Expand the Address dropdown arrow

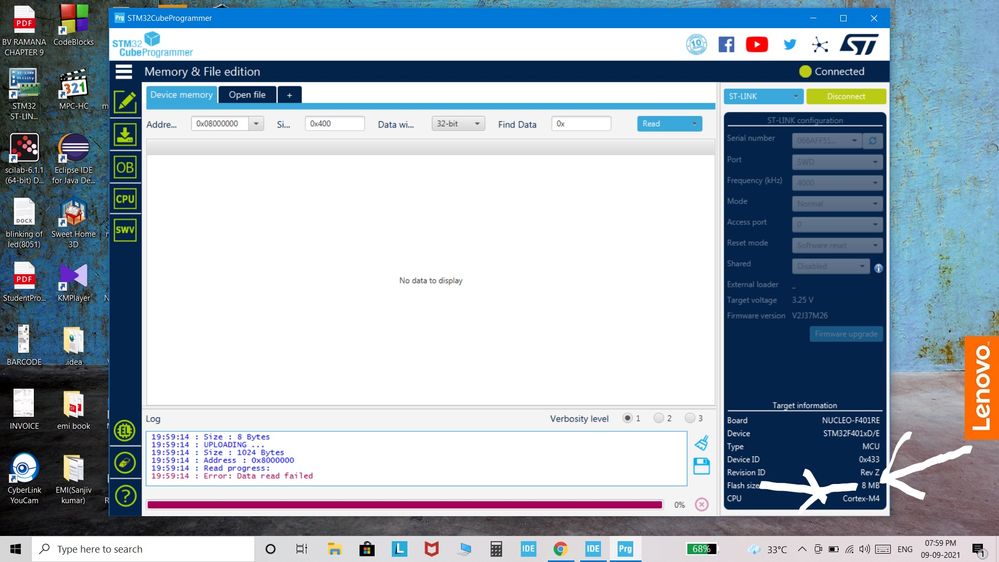tap(255, 124)
